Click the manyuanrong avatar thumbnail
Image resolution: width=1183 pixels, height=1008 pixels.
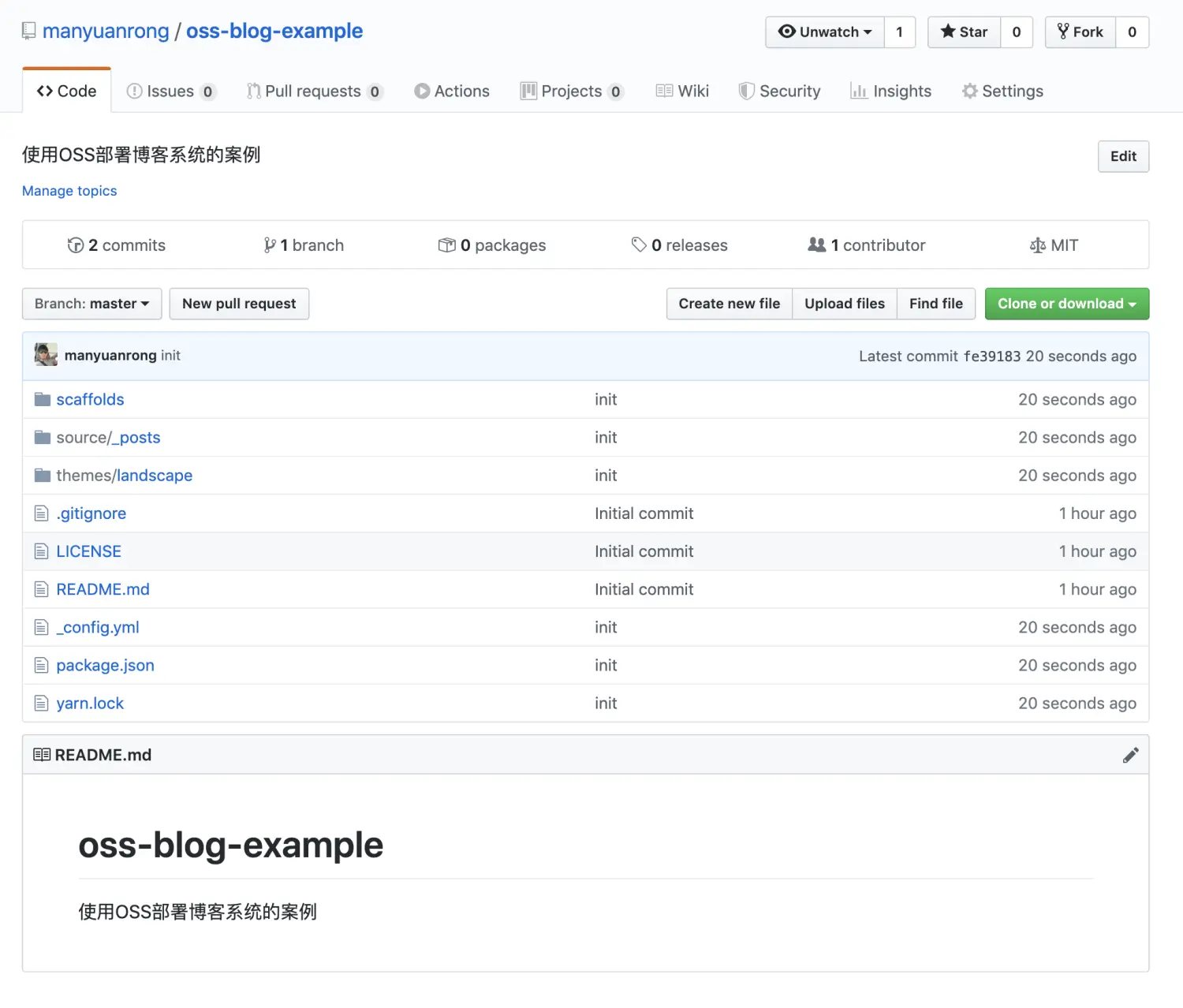(x=47, y=355)
